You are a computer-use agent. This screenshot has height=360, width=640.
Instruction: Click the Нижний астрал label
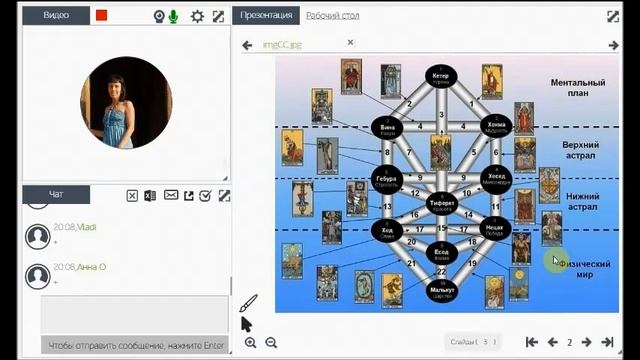pos(582,202)
